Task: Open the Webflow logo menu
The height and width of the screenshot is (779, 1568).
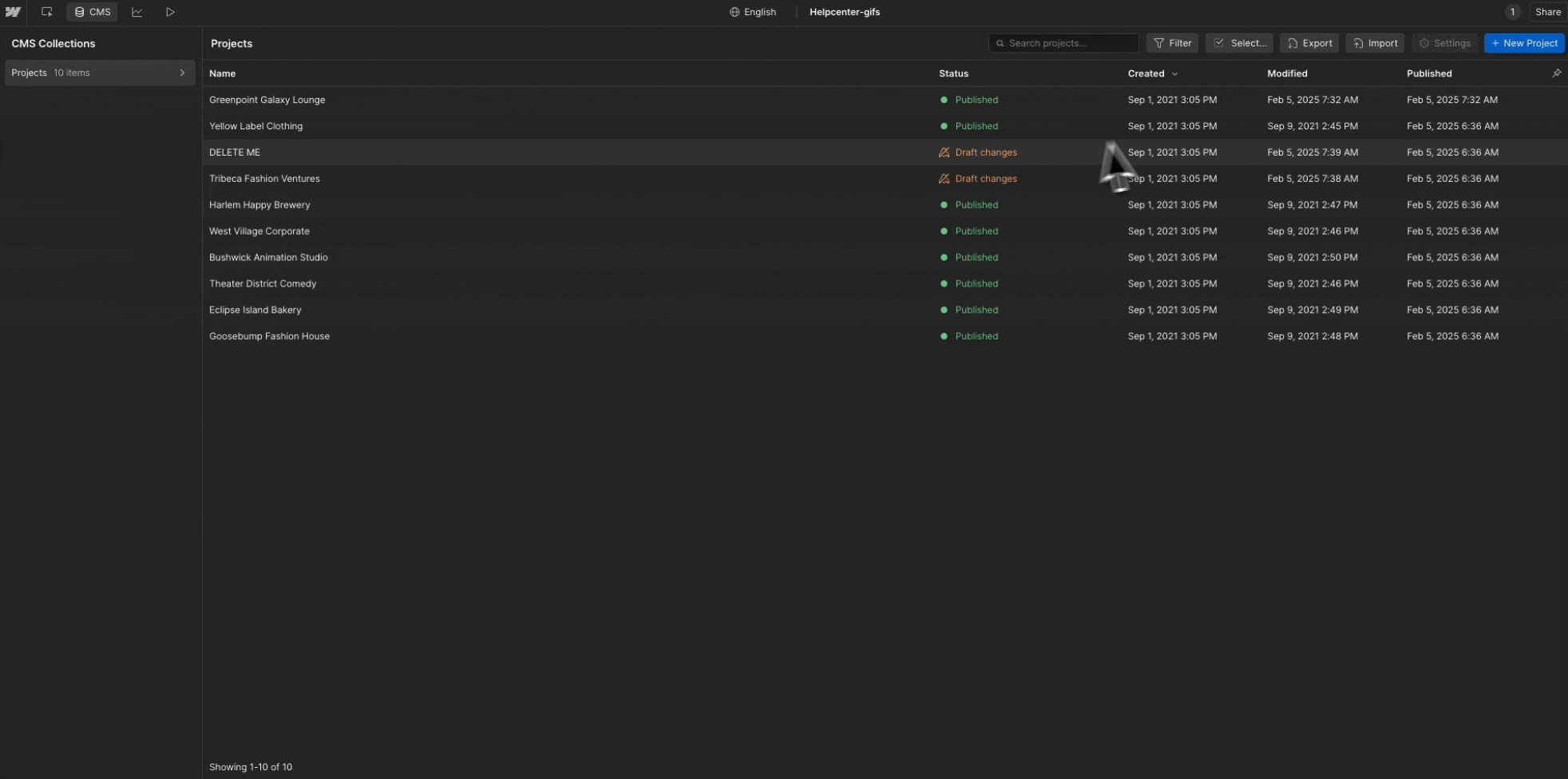Action: click(13, 12)
